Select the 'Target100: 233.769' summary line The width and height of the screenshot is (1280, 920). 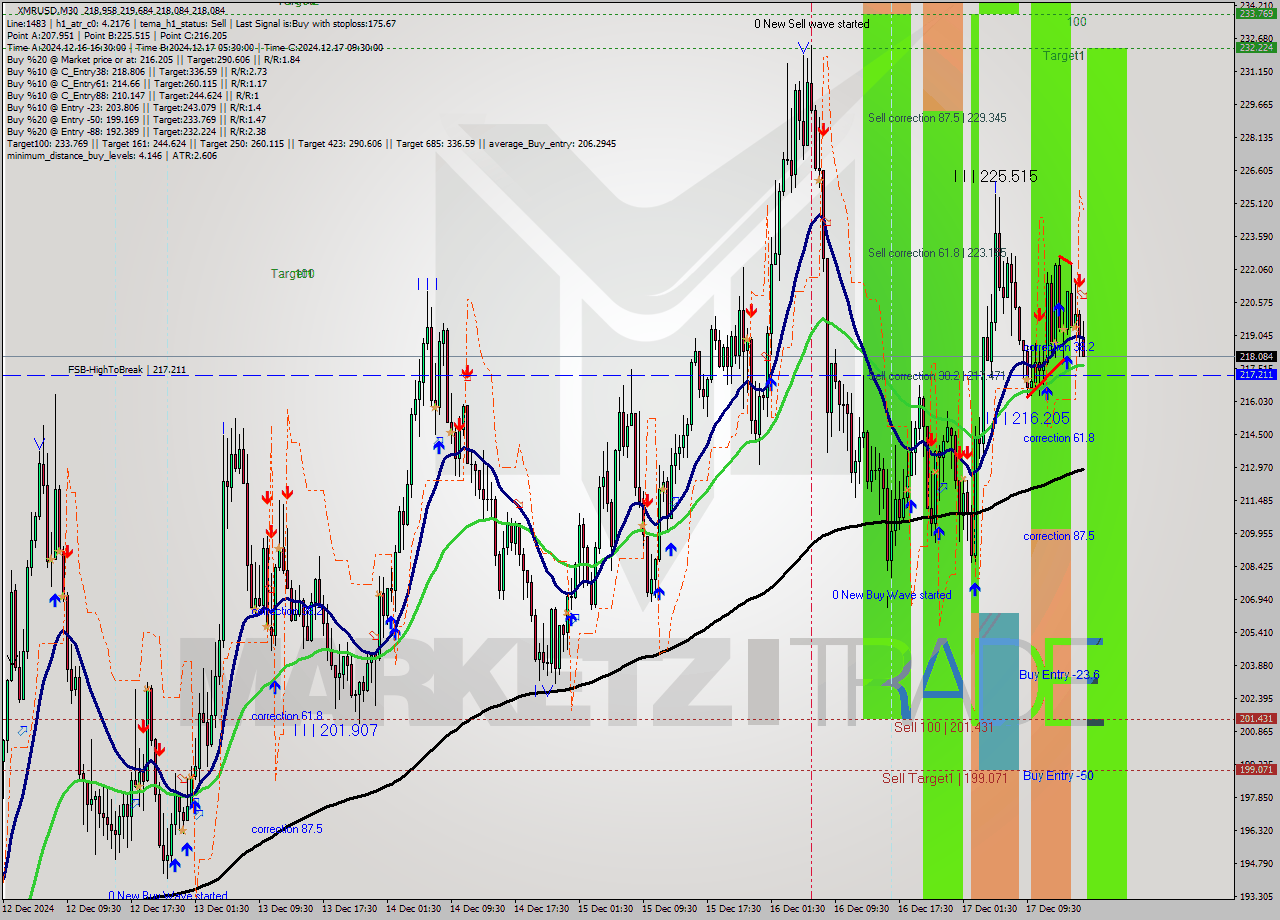point(311,143)
